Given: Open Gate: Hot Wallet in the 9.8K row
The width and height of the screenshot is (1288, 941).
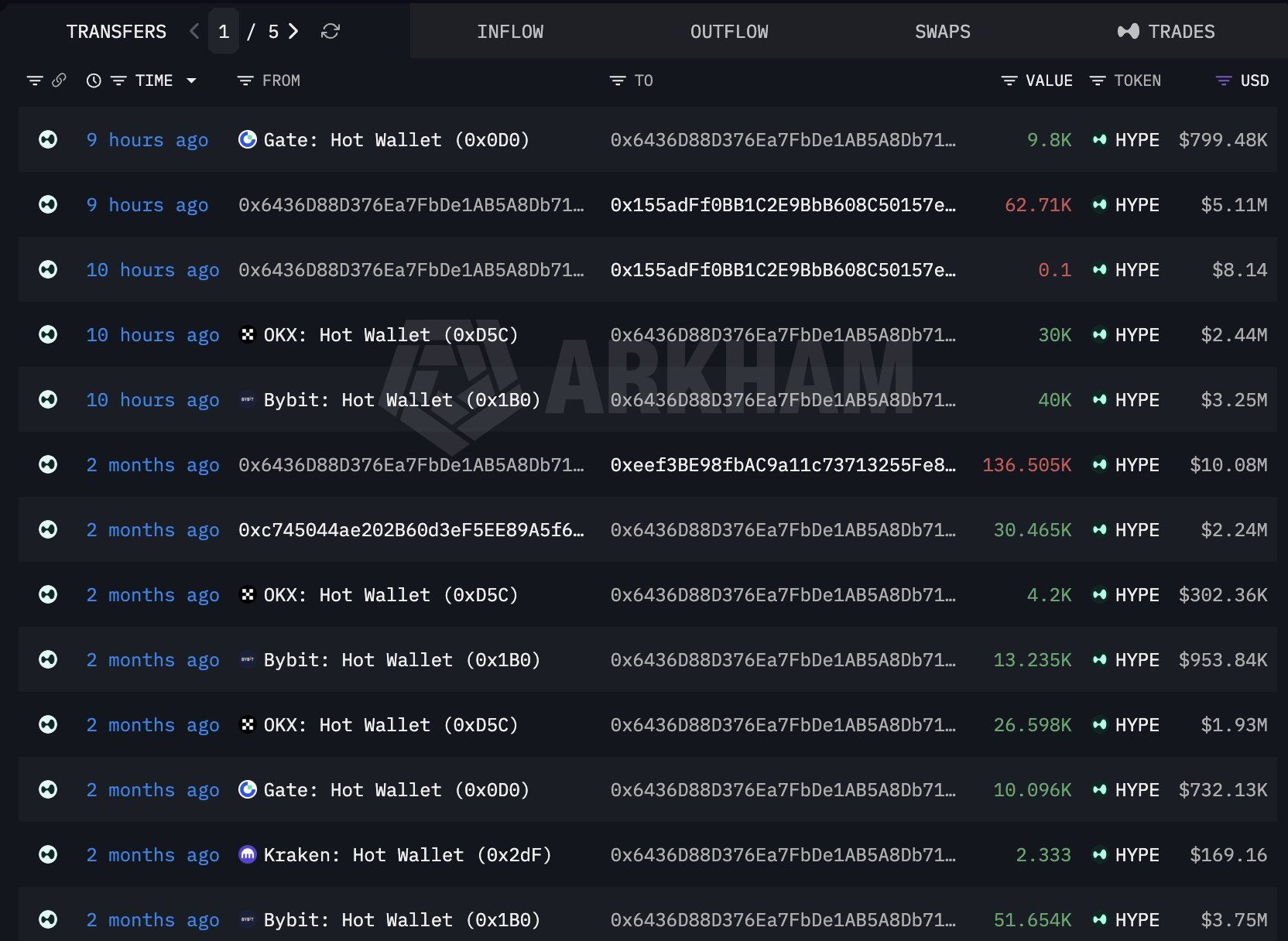Looking at the screenshot, I should click(396, 140).
